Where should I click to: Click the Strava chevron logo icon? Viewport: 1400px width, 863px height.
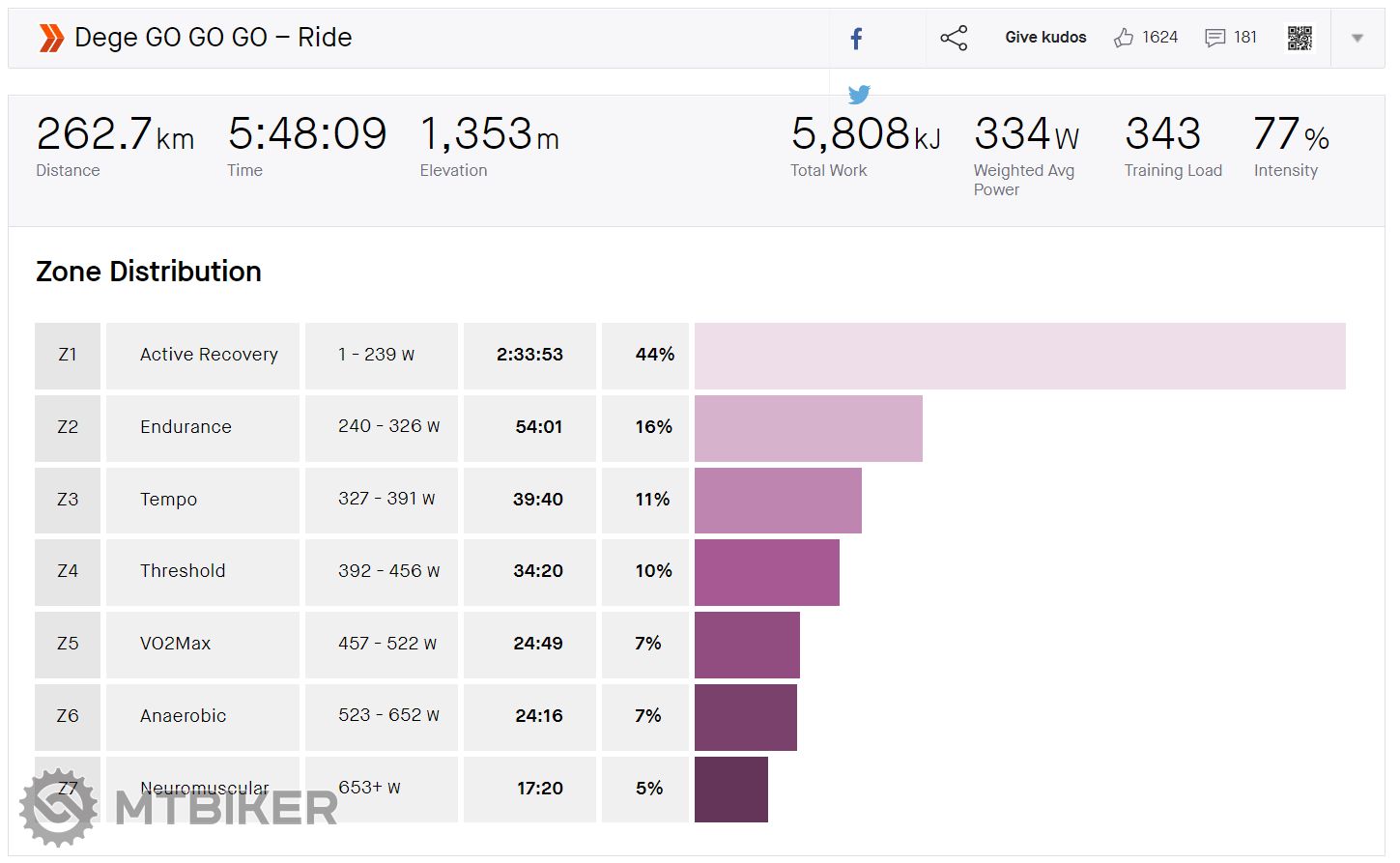coord(51,38)
